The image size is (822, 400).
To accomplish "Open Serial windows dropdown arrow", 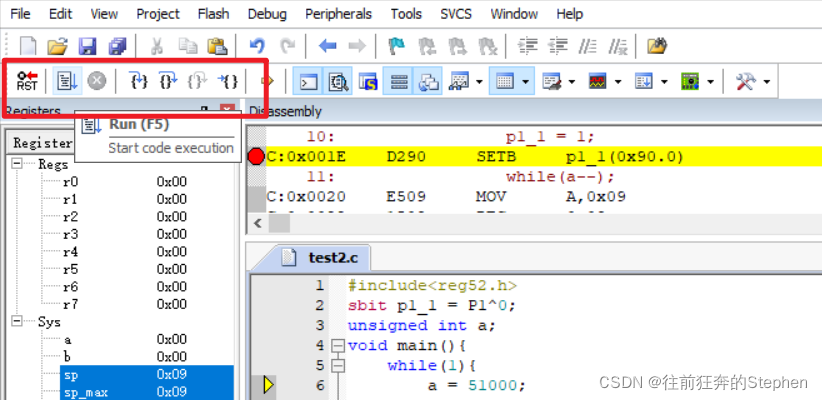I will (x=572, y=82).
